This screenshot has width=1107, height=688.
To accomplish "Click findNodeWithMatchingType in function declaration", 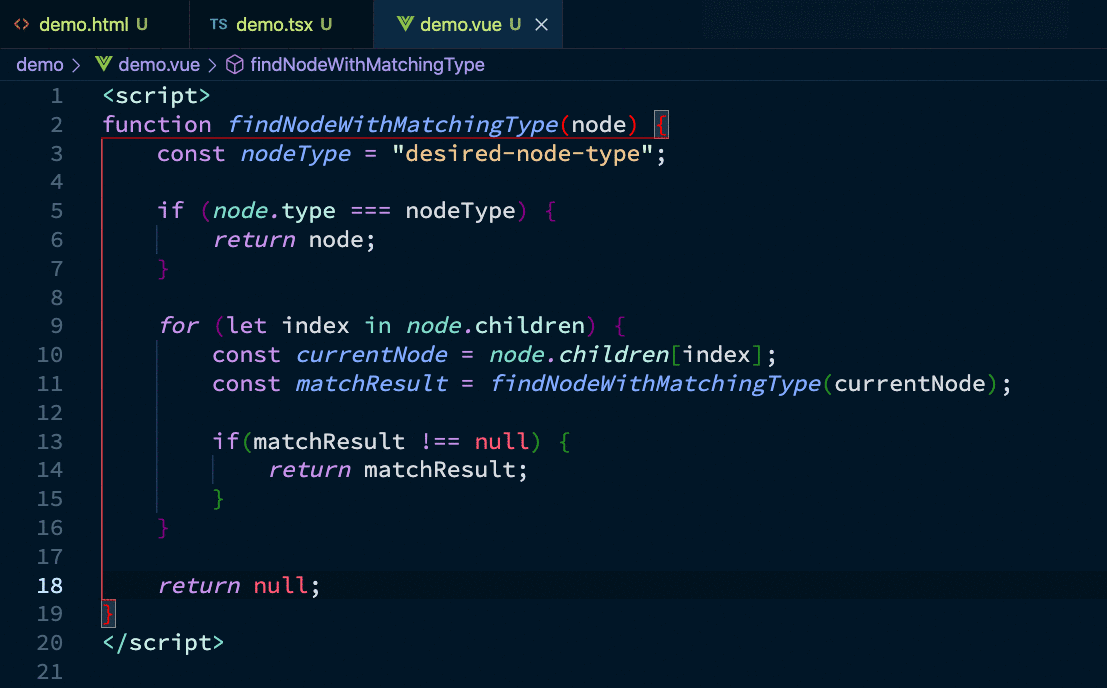I will [393, 125].
